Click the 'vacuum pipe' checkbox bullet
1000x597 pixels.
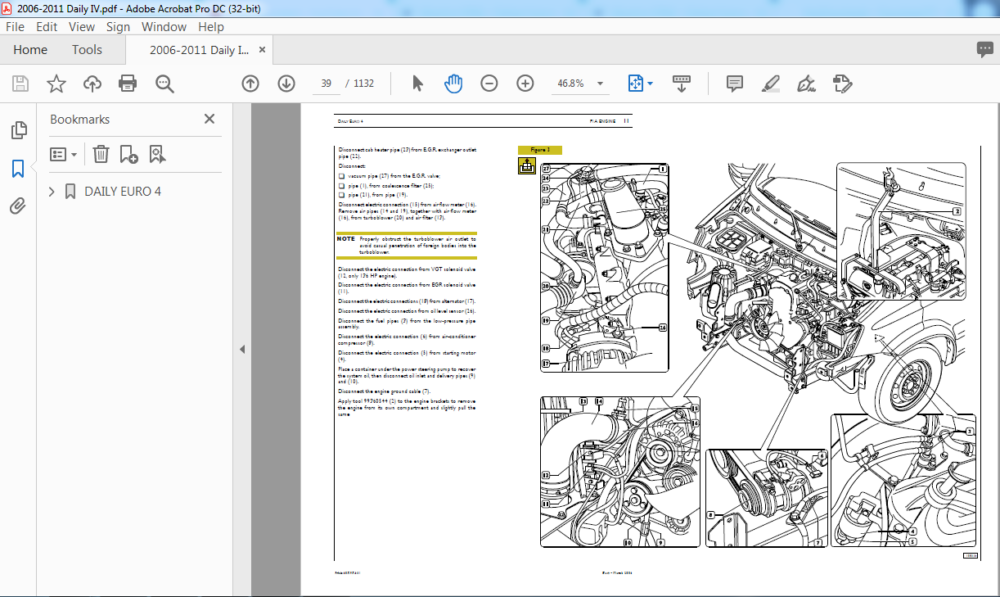(x=342, y=176)
